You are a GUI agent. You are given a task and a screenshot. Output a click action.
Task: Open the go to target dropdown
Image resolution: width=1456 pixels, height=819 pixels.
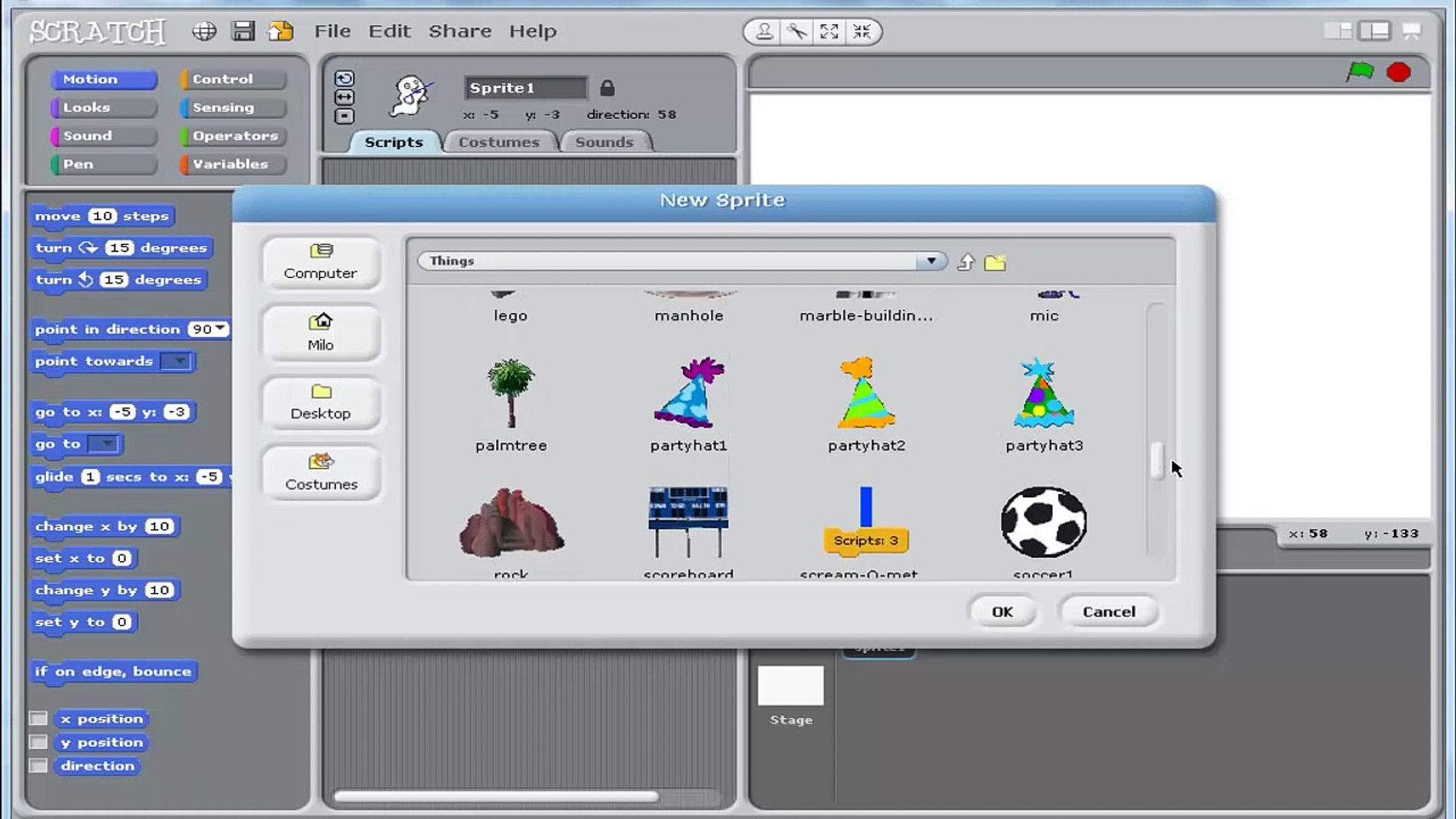pos(105,444)
